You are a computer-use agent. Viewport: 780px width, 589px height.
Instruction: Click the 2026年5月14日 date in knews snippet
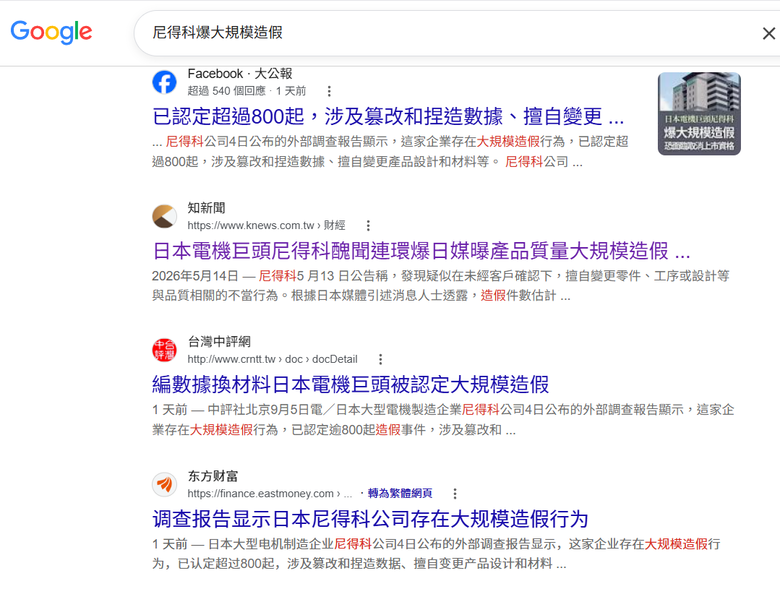point(195,276)
